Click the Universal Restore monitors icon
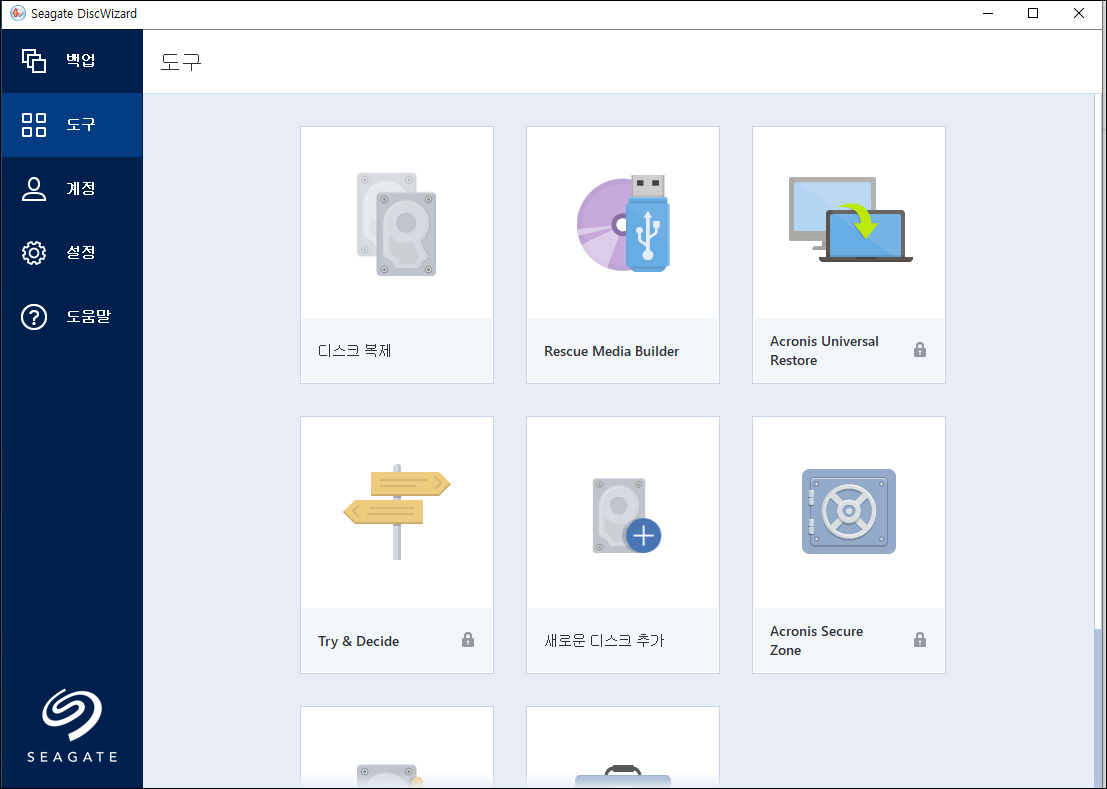The height and width of the screenshot is (789, 1107). tap(850, 219)
